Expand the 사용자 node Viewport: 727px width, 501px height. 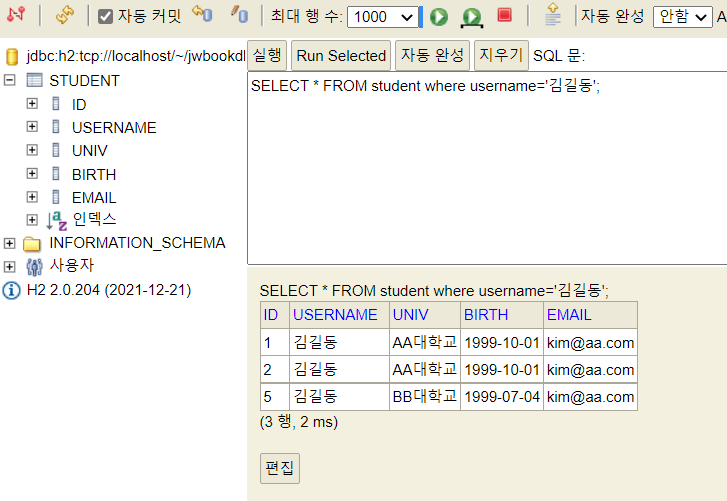[x=9, y=266]
